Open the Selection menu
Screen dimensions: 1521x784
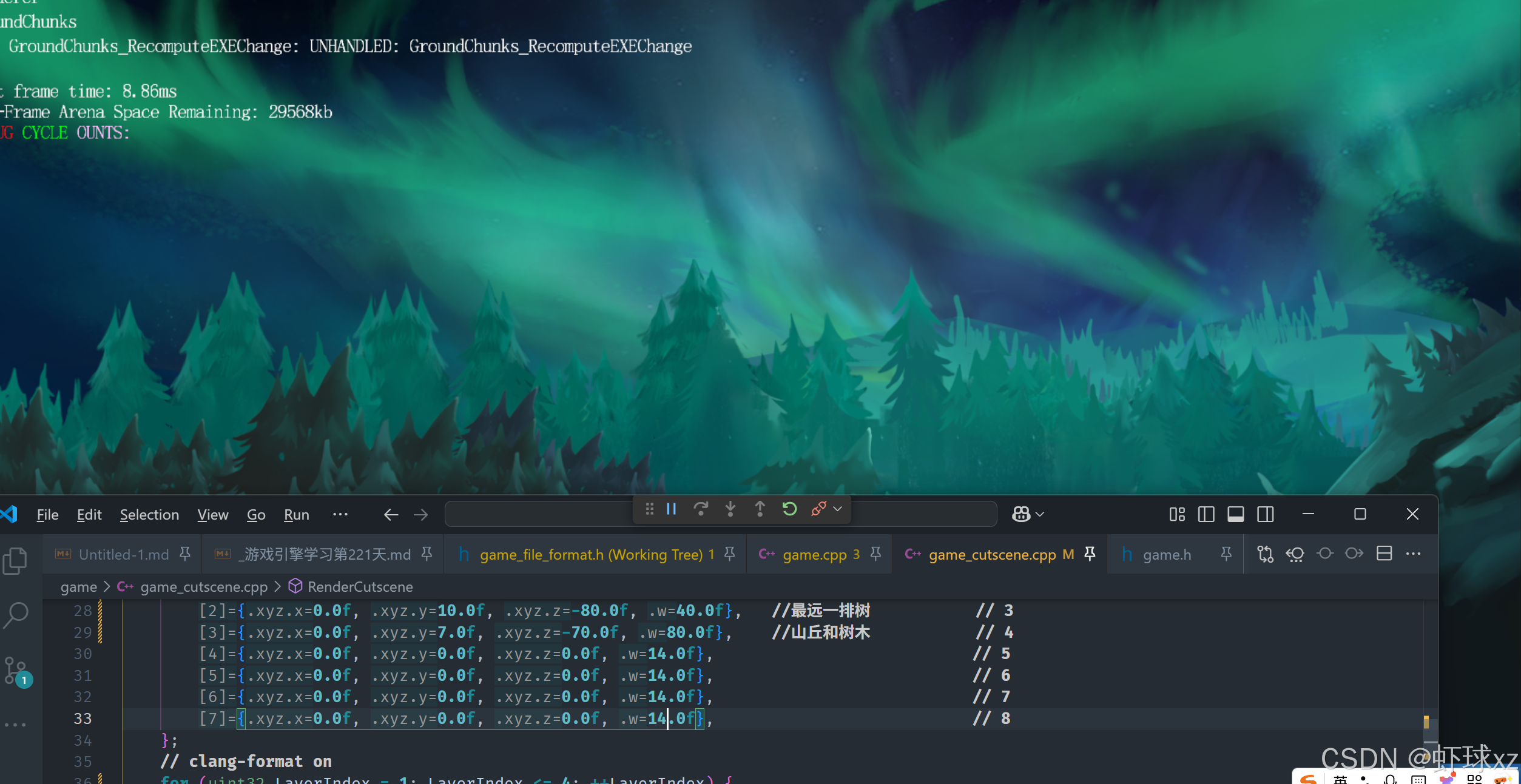[149, 515]
